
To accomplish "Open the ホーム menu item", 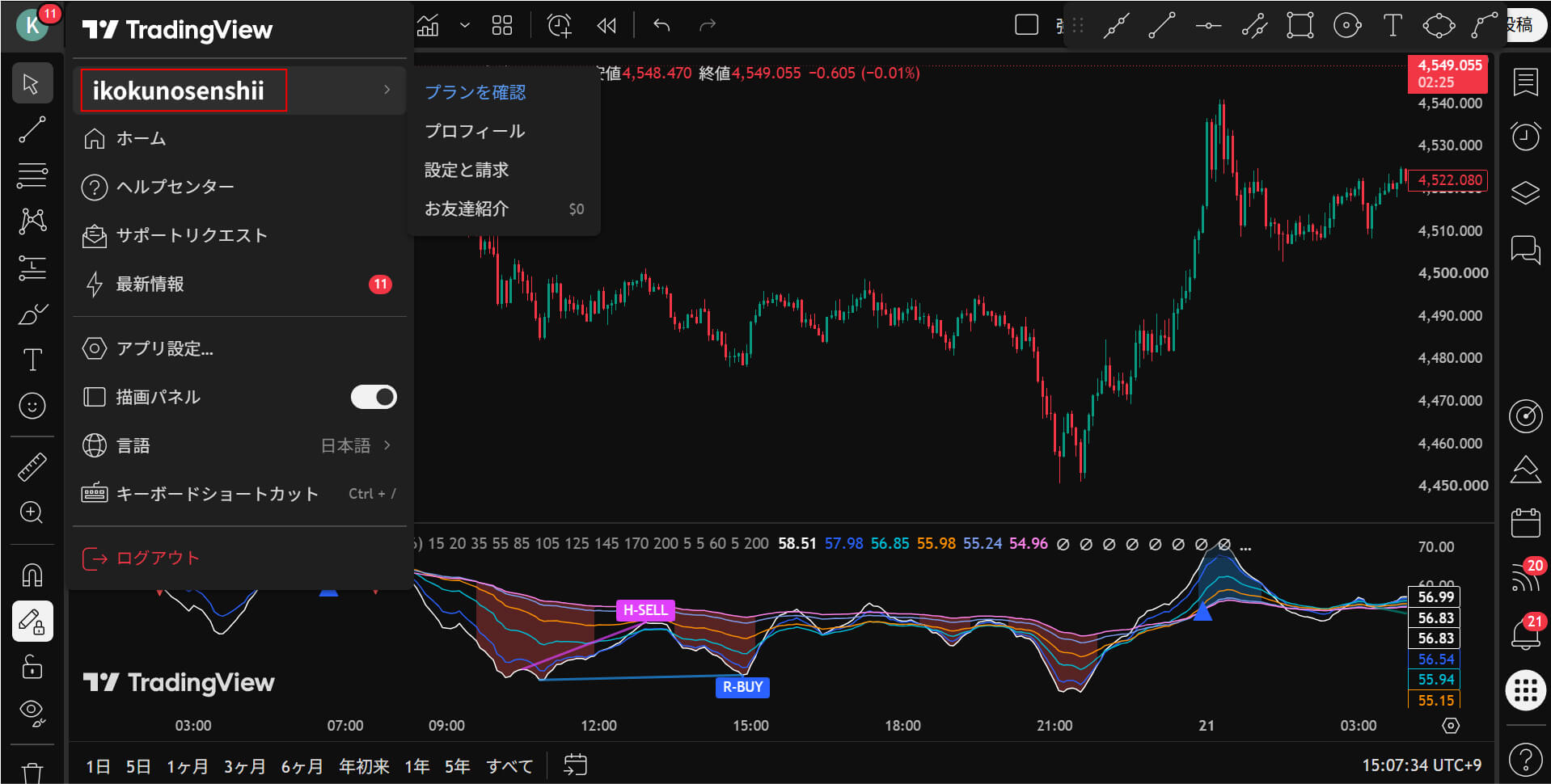I will [x=239, y=139].
